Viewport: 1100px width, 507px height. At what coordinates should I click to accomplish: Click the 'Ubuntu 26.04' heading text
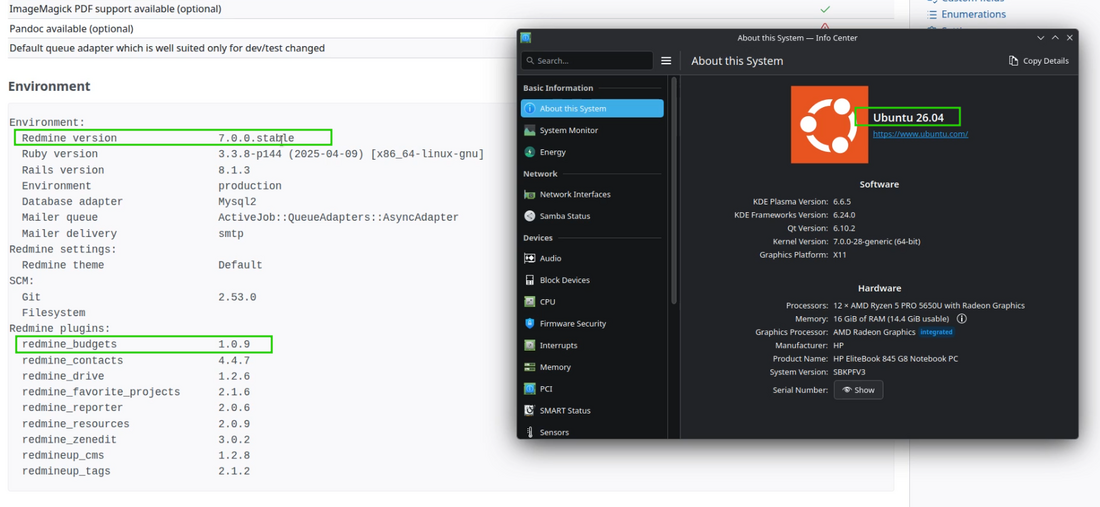(x=907, y=117)
